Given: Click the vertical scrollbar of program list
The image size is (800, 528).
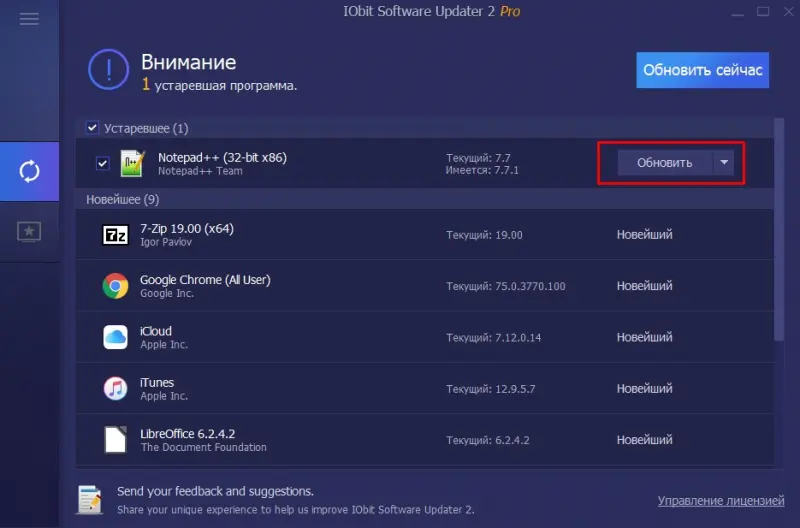Looking at the screenshot, I should (779, 230).
